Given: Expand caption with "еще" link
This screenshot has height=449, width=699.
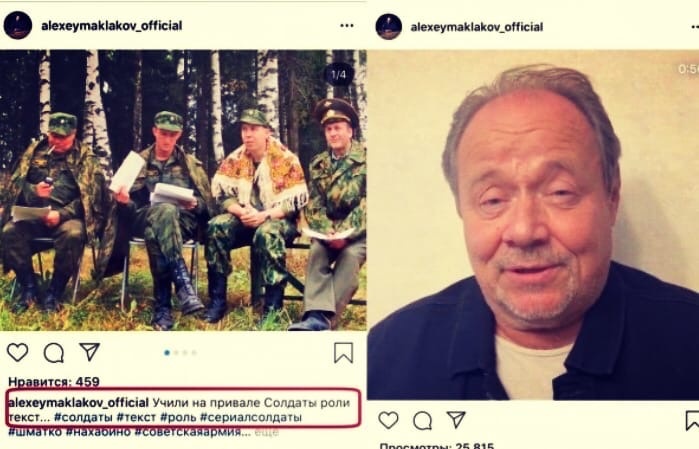Looking at the screenshot, I should pos(267,432).
